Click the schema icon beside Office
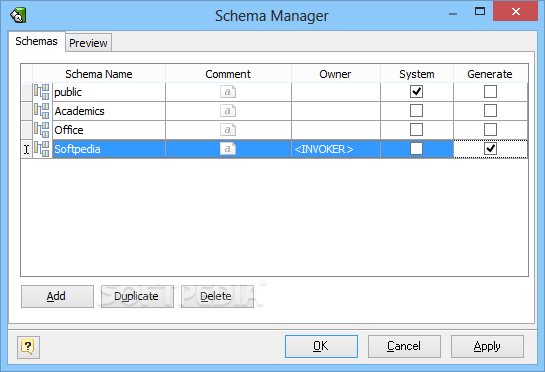545x372 pixels. (x=42, y=130)
